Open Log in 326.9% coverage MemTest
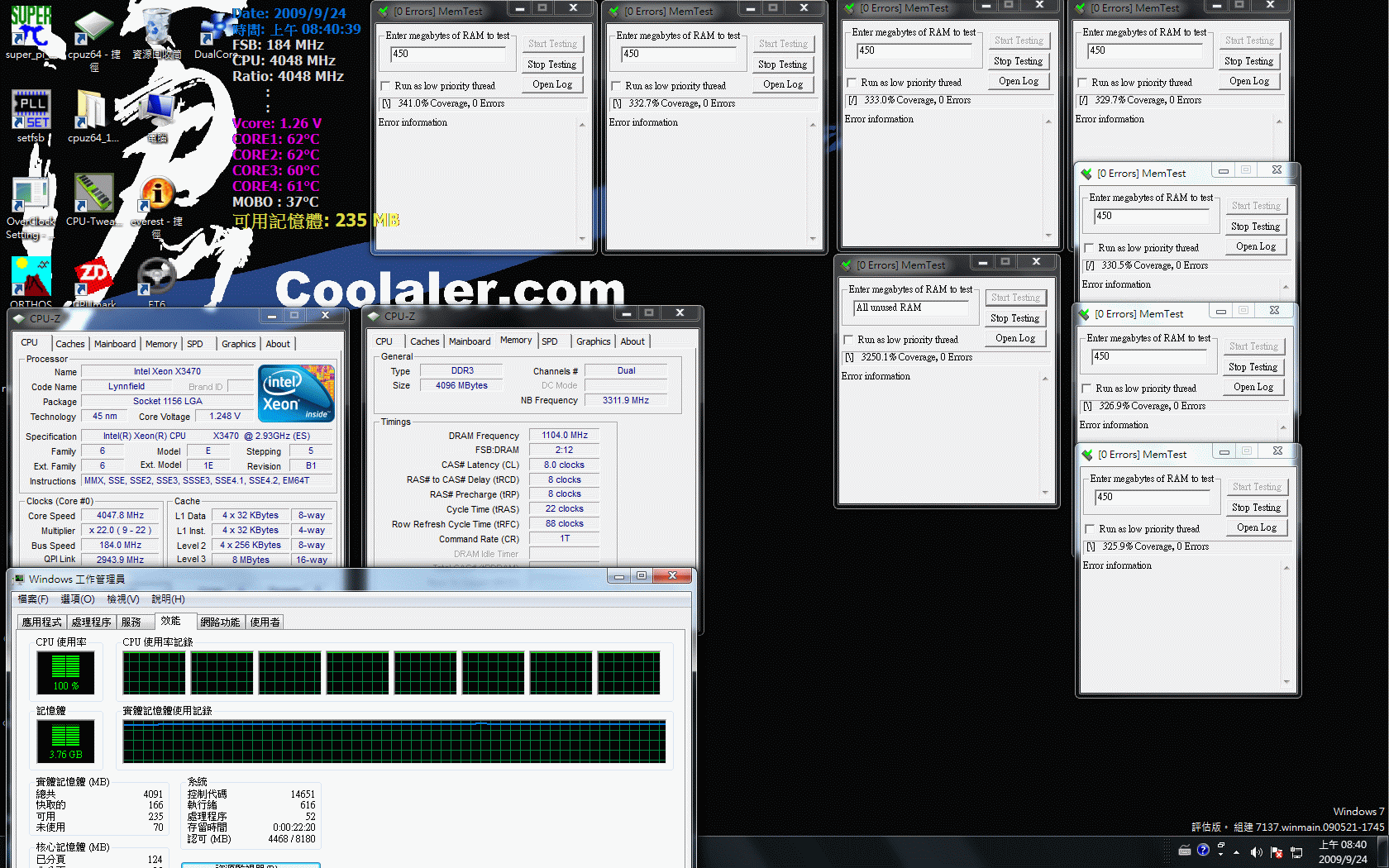1389x868 pixels. point(1253,387)
